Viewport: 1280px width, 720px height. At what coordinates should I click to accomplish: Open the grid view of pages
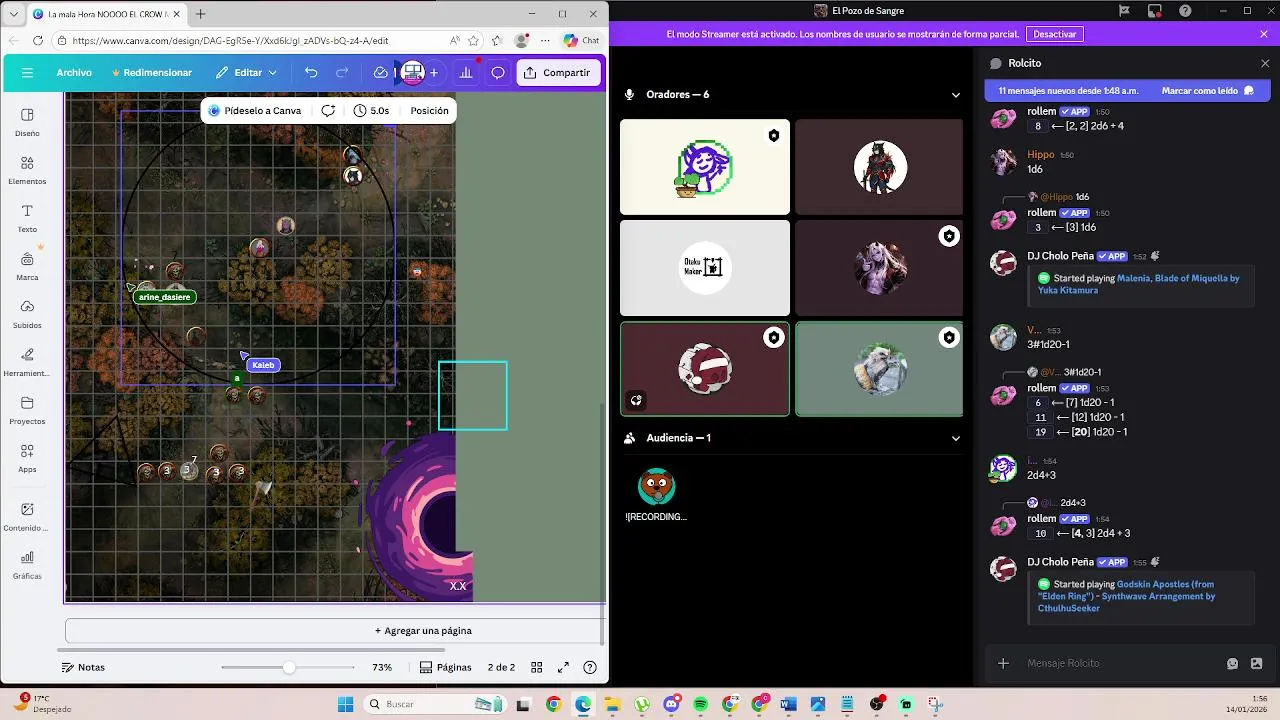(x=537, y=667)
